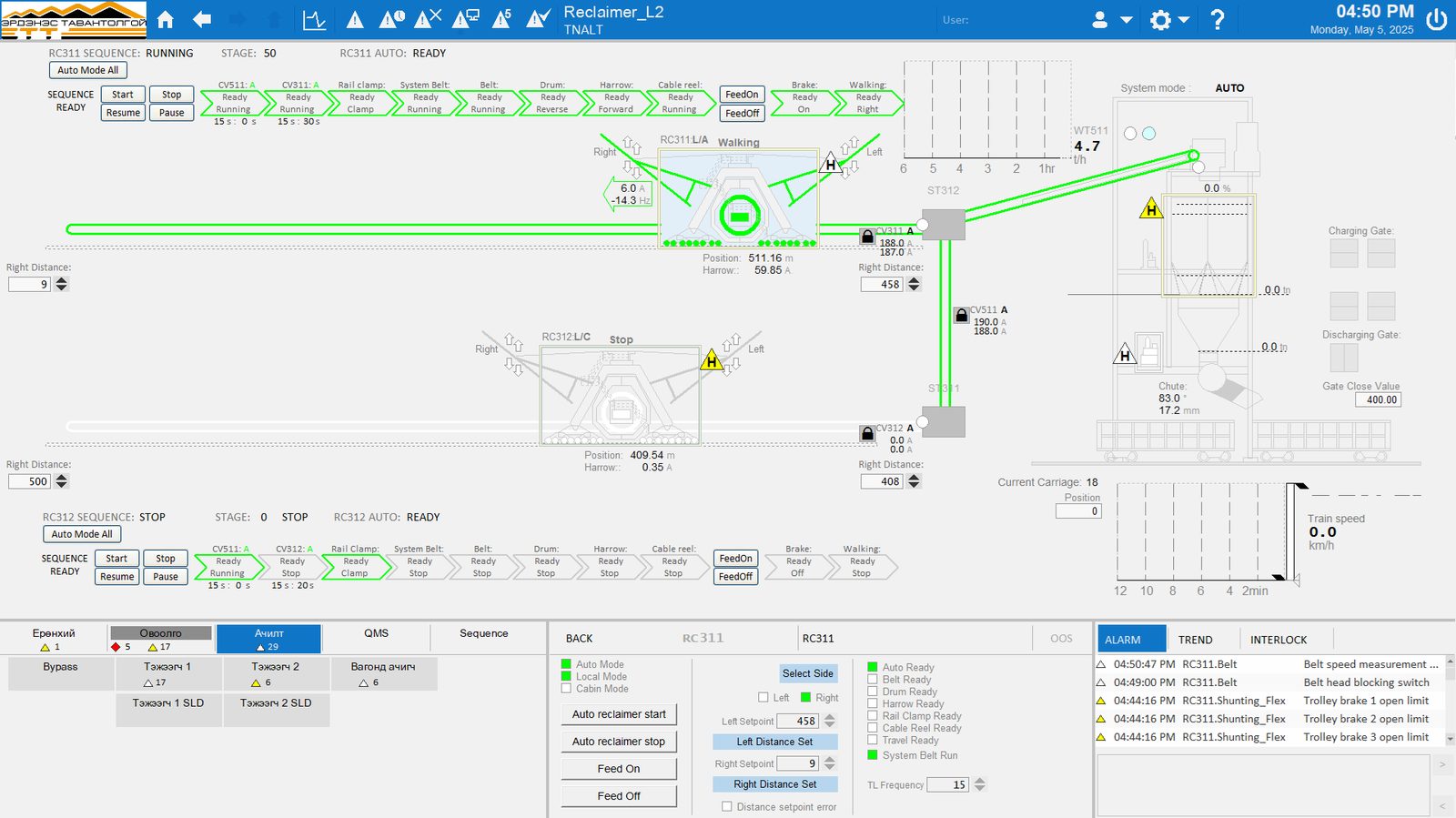Adjust RC311 Right Distance 9 stepper
Viewport: 1456px width, 818px height.
61,284
